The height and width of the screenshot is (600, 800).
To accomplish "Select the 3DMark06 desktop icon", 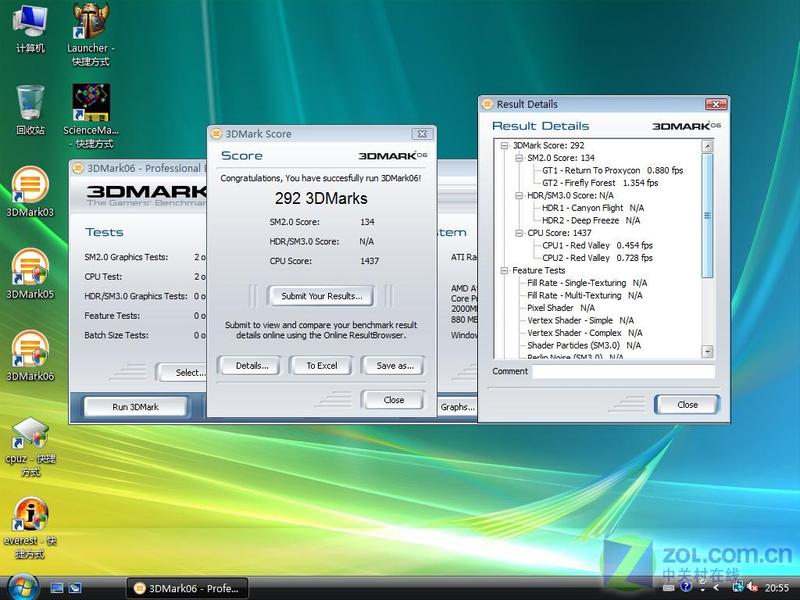I will pos(30,356).
